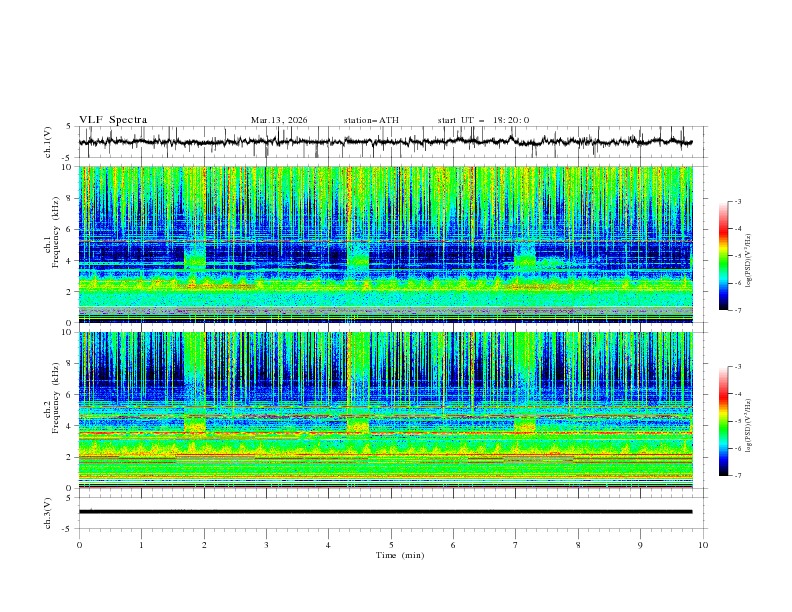This screenshot has width=792, height=612.
Task: Click the "ch.3(V)" waveform axis label
Action: click(x=48, y=513)
